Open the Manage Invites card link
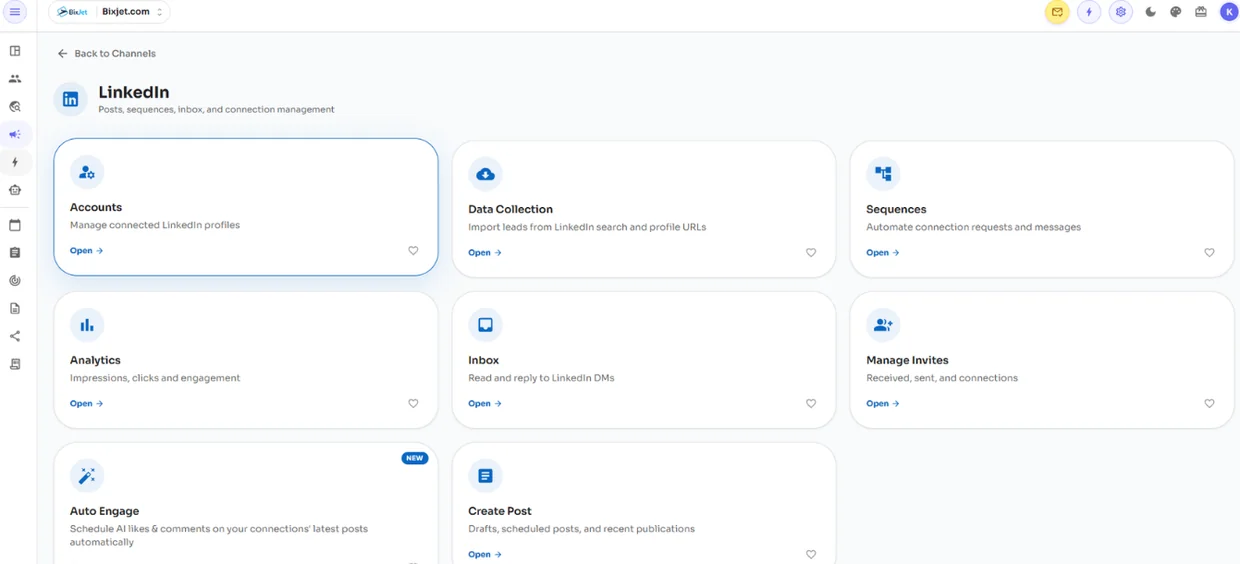The height and width of the screenshot is (564, 1240). click(883, 404)
